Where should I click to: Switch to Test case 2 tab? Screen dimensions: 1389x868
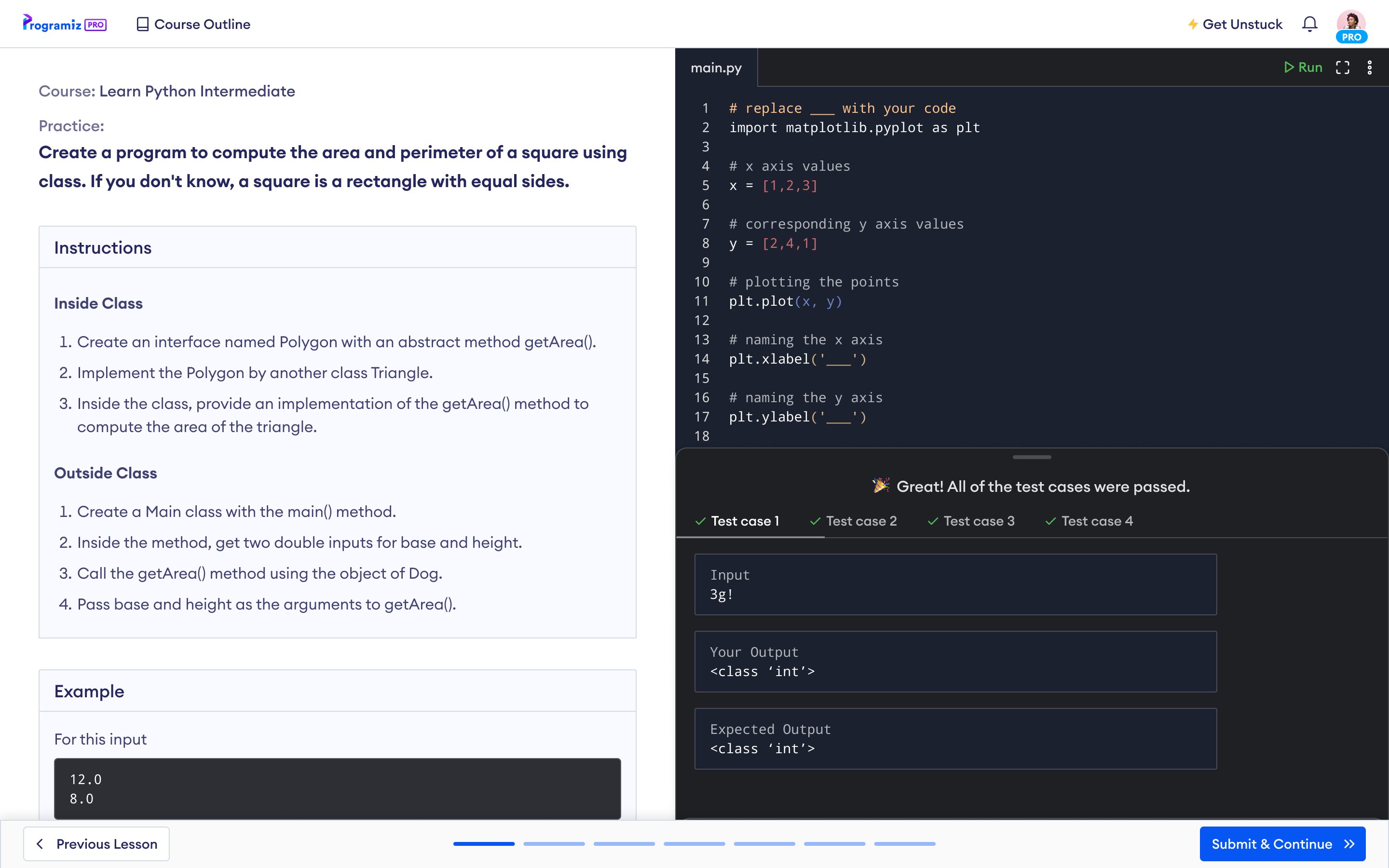pos(854,521)
